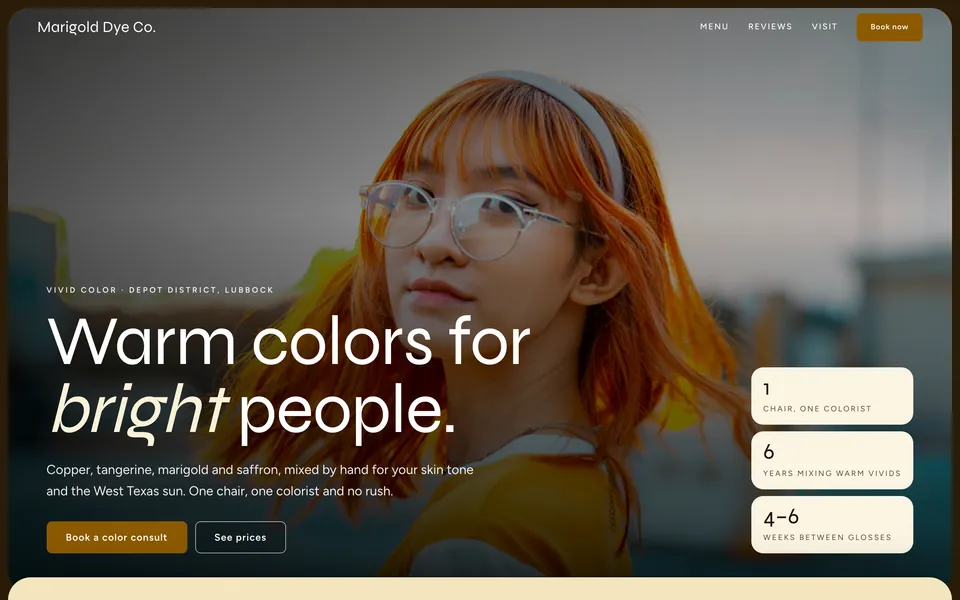Click the 'Warm colors for' headline text
Screen dimensions: 960x600
pyautogui.click(x=289, y=342)
